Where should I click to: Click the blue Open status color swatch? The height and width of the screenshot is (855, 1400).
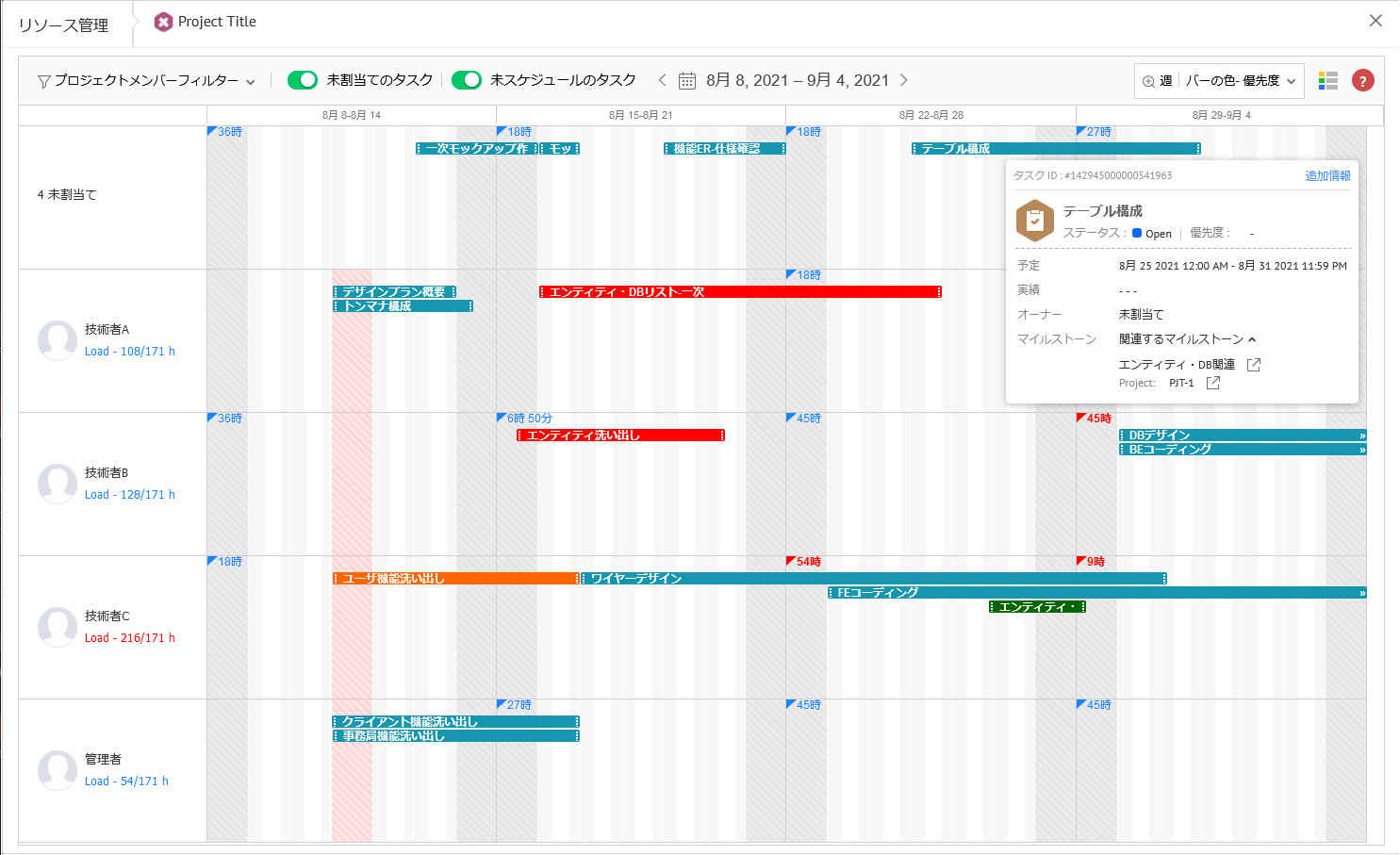click(1136, 233)
